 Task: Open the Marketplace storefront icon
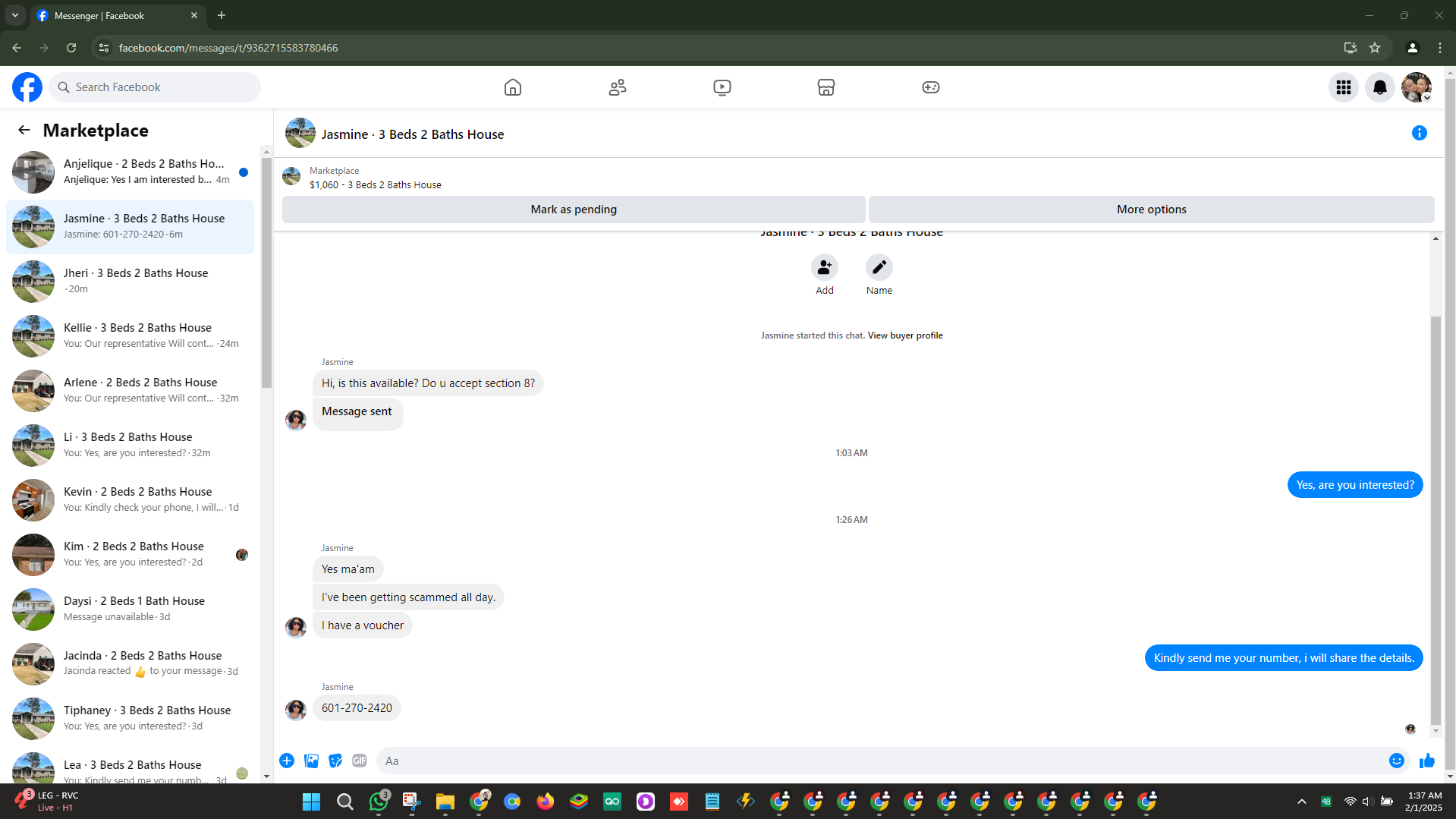826,87
